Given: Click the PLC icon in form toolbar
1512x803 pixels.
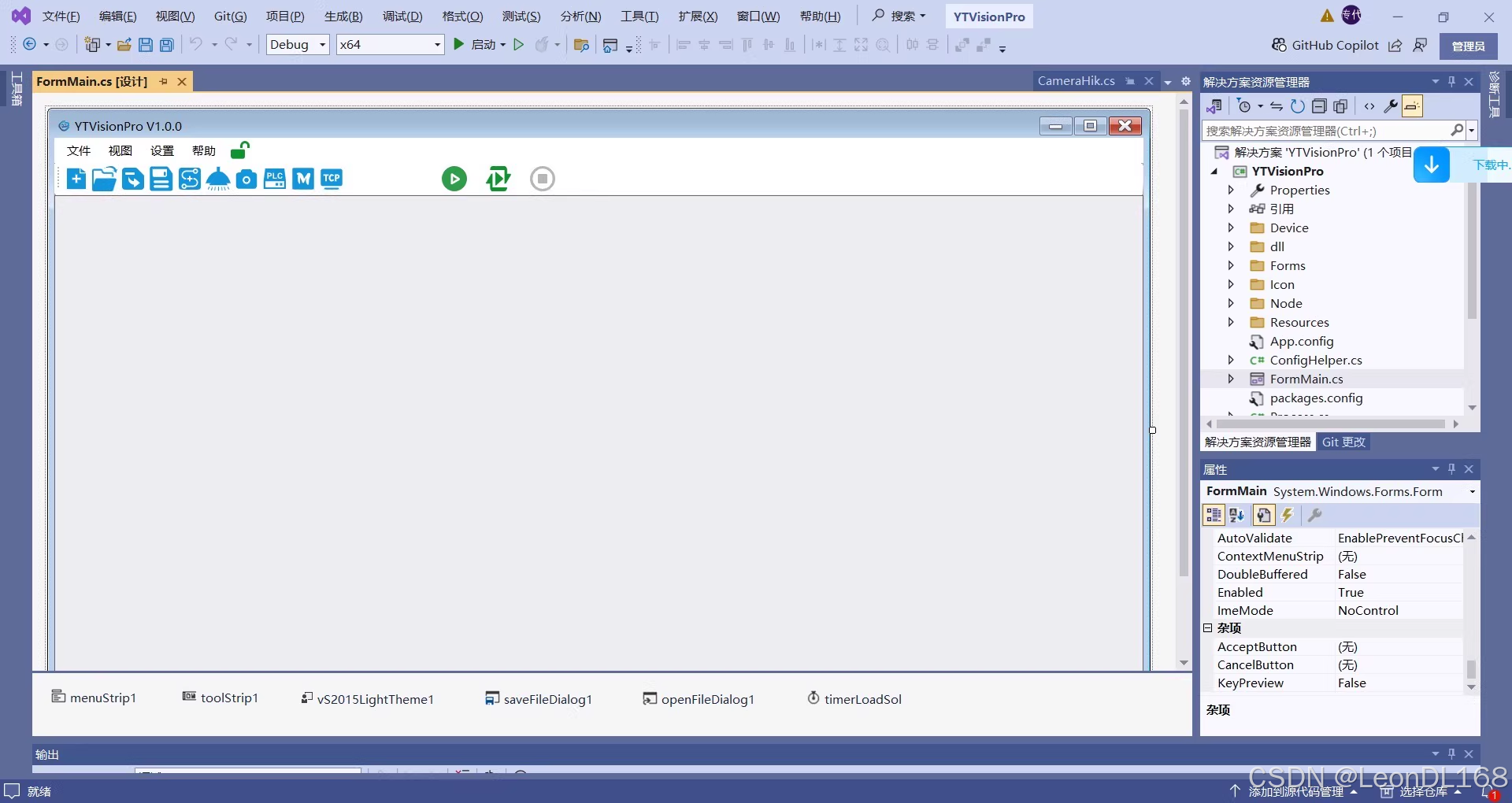Looking at the screenshot, I should pos(275,179).
